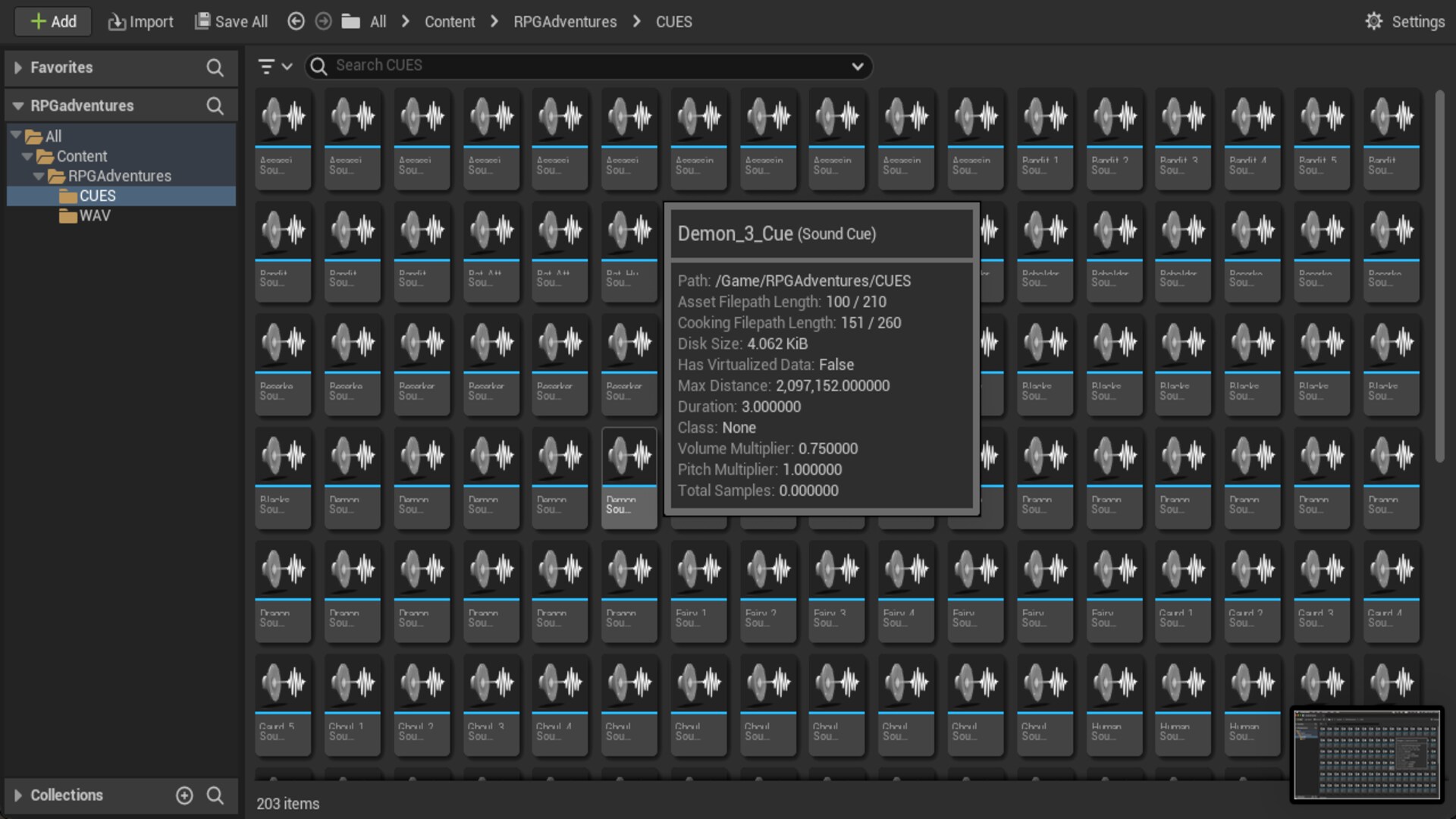
Task: Expand the search history dropdown arrow
Action: click(x=857, y=67)
